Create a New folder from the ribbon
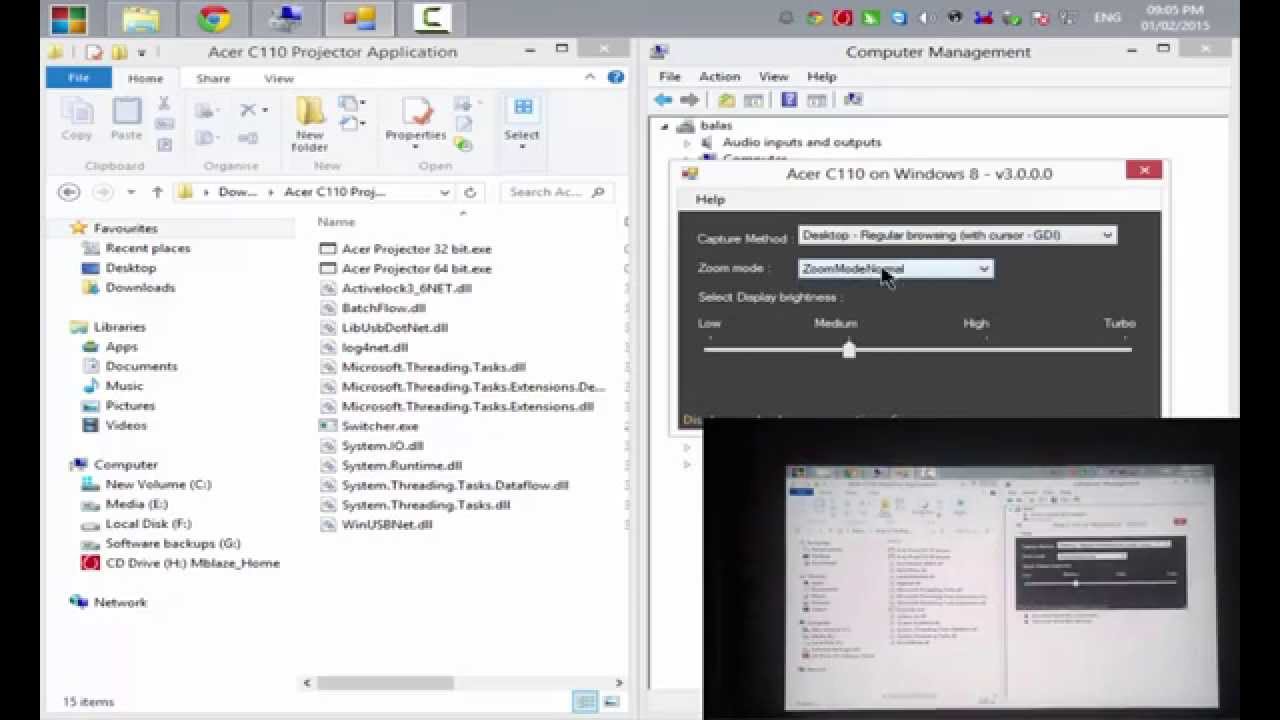Viewport: 1280px width, 720px height. [310, 124]
